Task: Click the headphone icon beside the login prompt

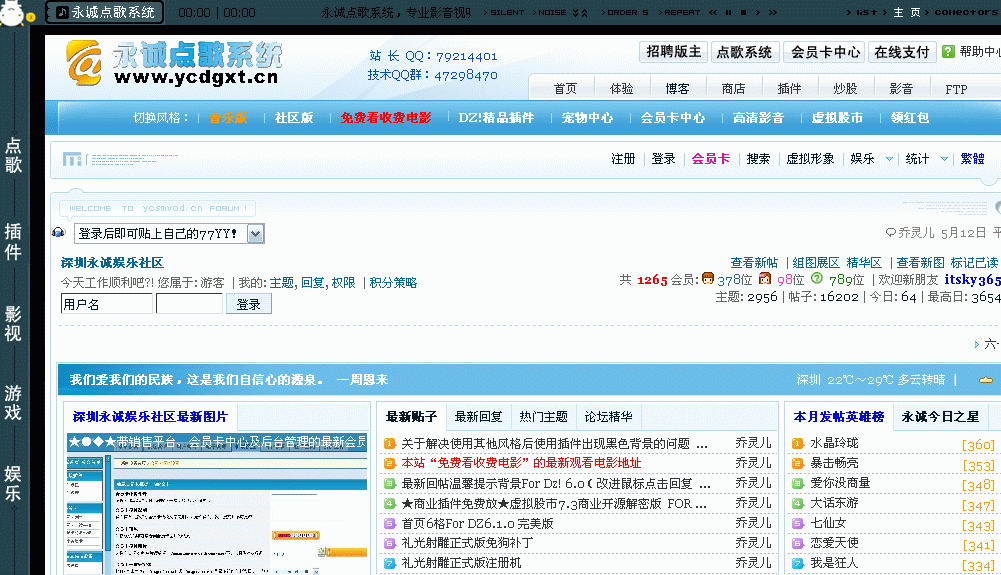Action: click(x=58, y=233)
